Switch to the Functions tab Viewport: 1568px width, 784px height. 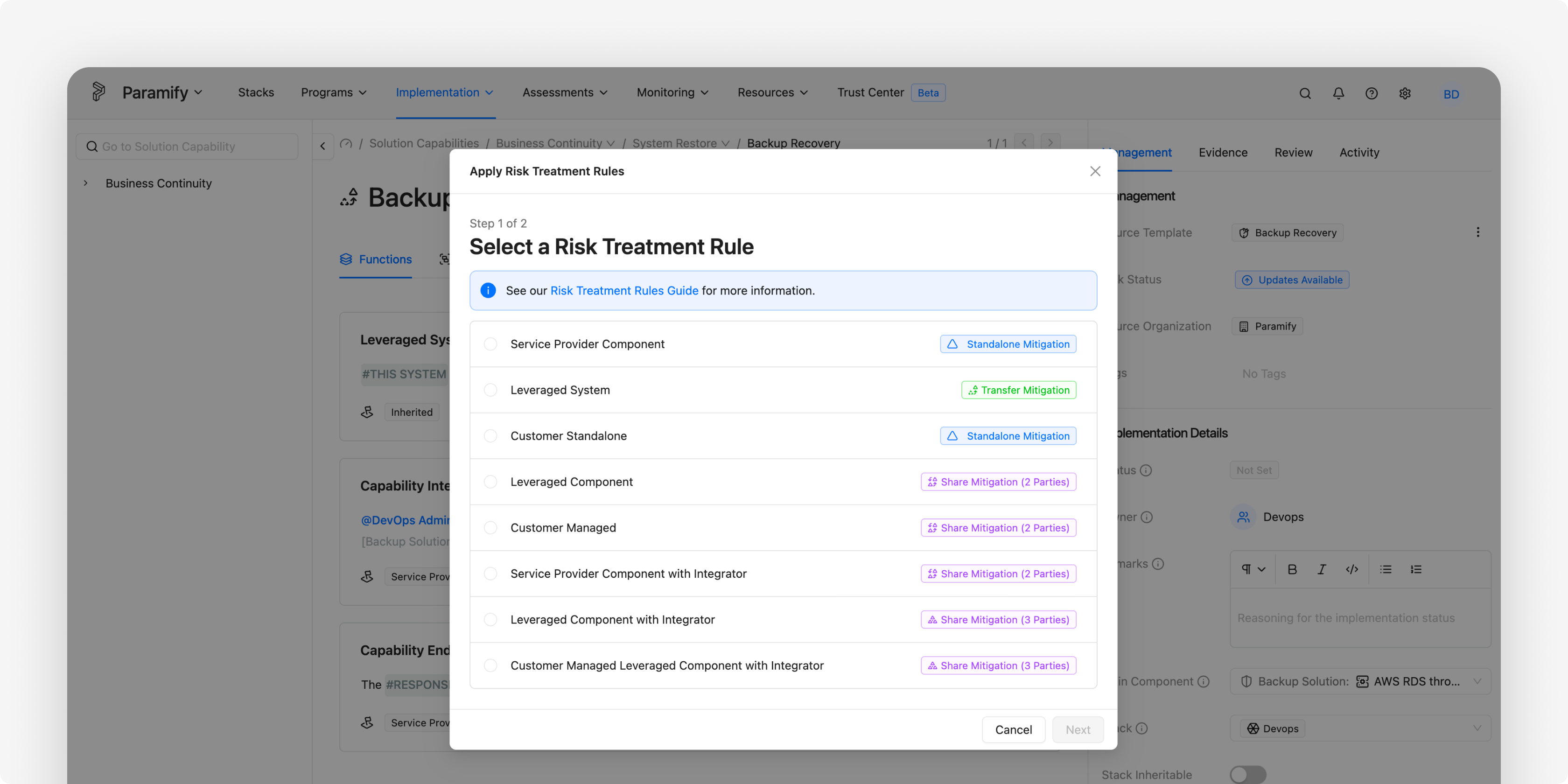[x=375, y=259]
